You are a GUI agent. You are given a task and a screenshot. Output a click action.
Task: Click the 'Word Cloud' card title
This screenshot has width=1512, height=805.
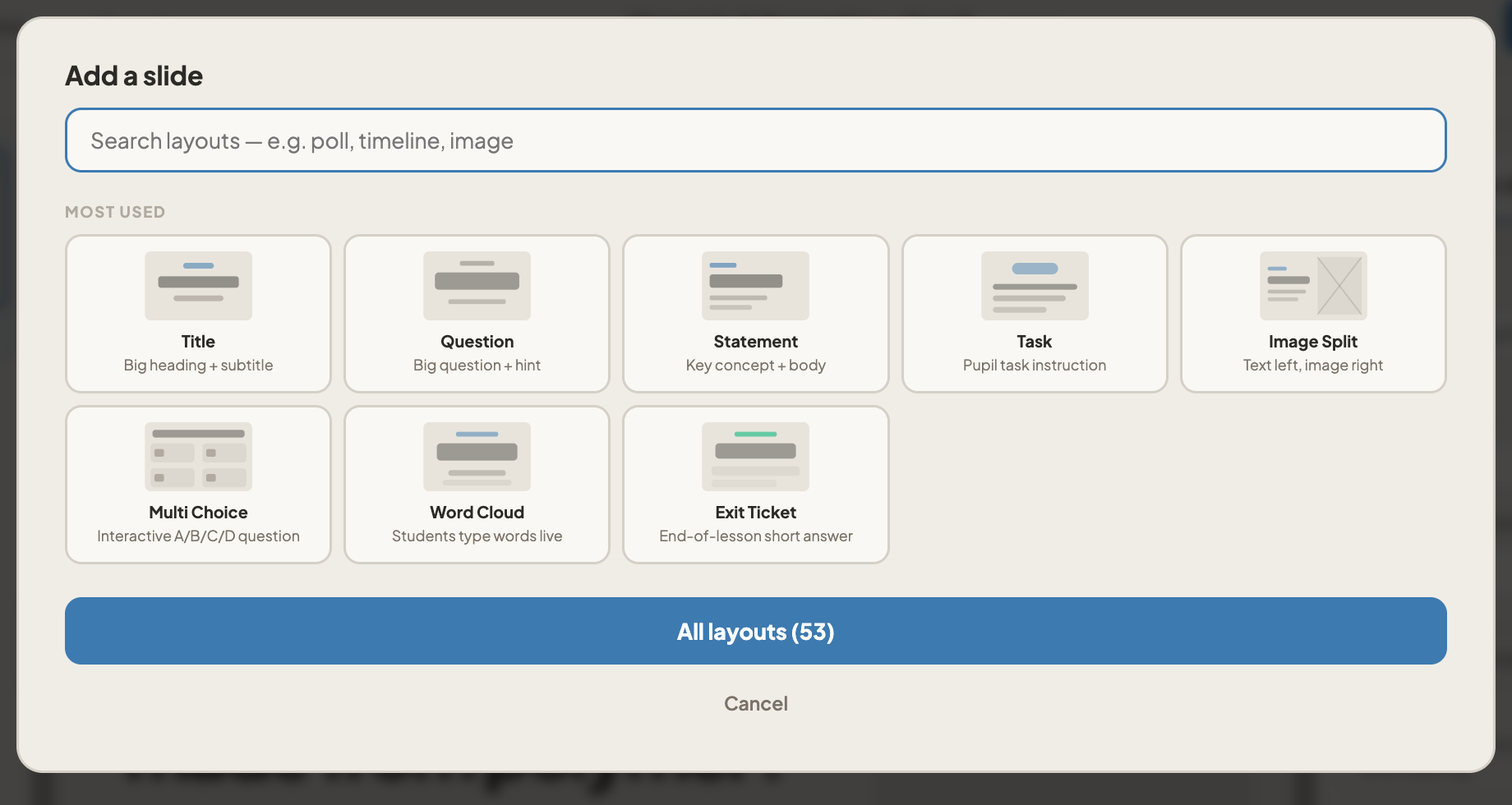click(x=477, y=513)
